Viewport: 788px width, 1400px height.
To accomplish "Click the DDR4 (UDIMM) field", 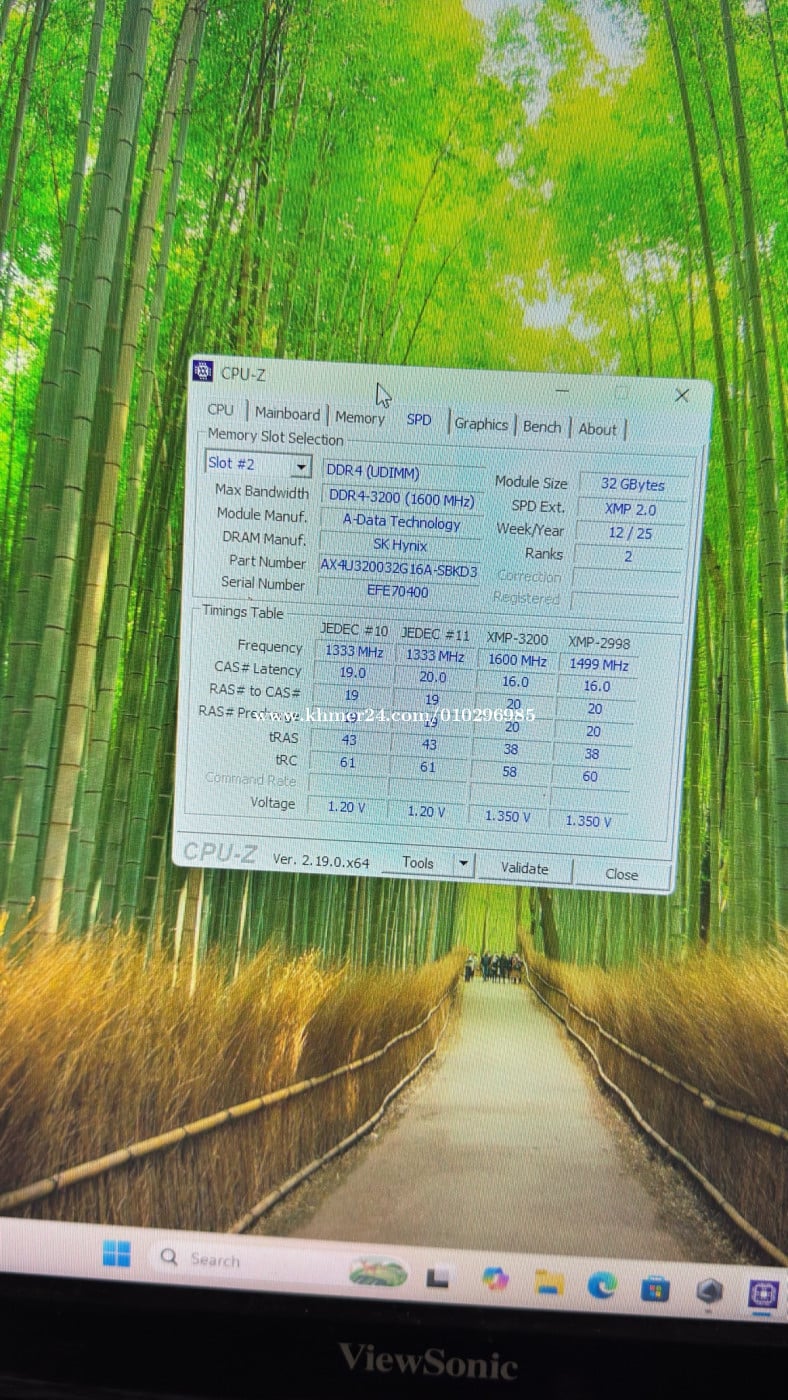I will 402,473.
